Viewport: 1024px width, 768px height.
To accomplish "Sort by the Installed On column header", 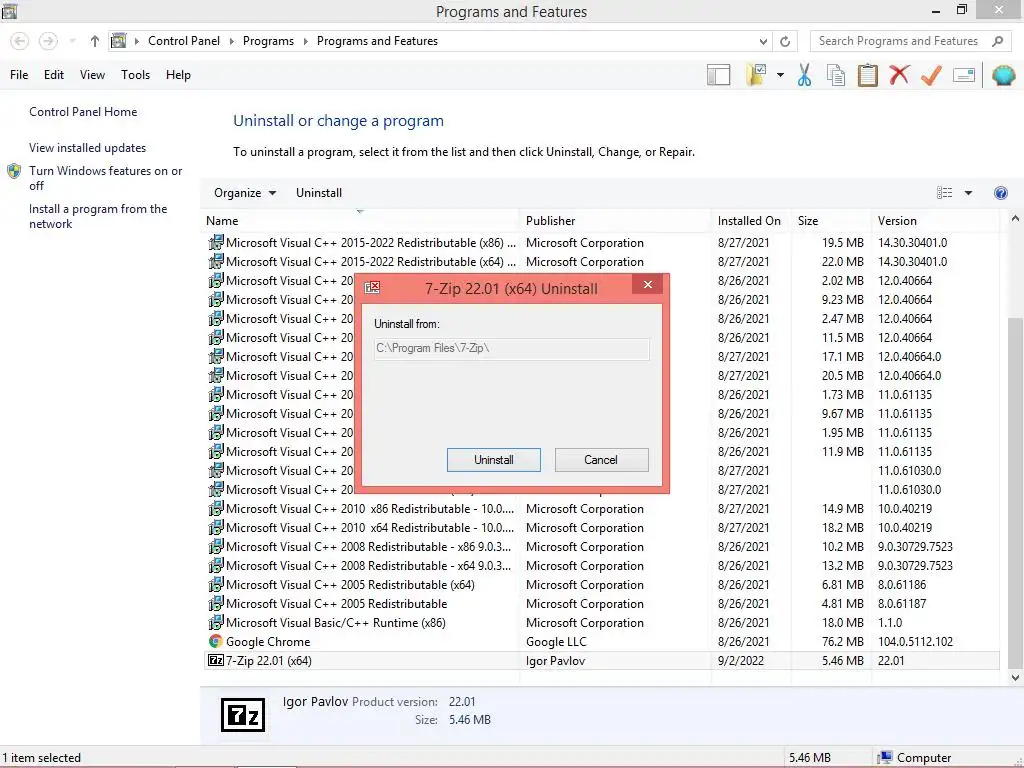I will click(x=751, y=221).
